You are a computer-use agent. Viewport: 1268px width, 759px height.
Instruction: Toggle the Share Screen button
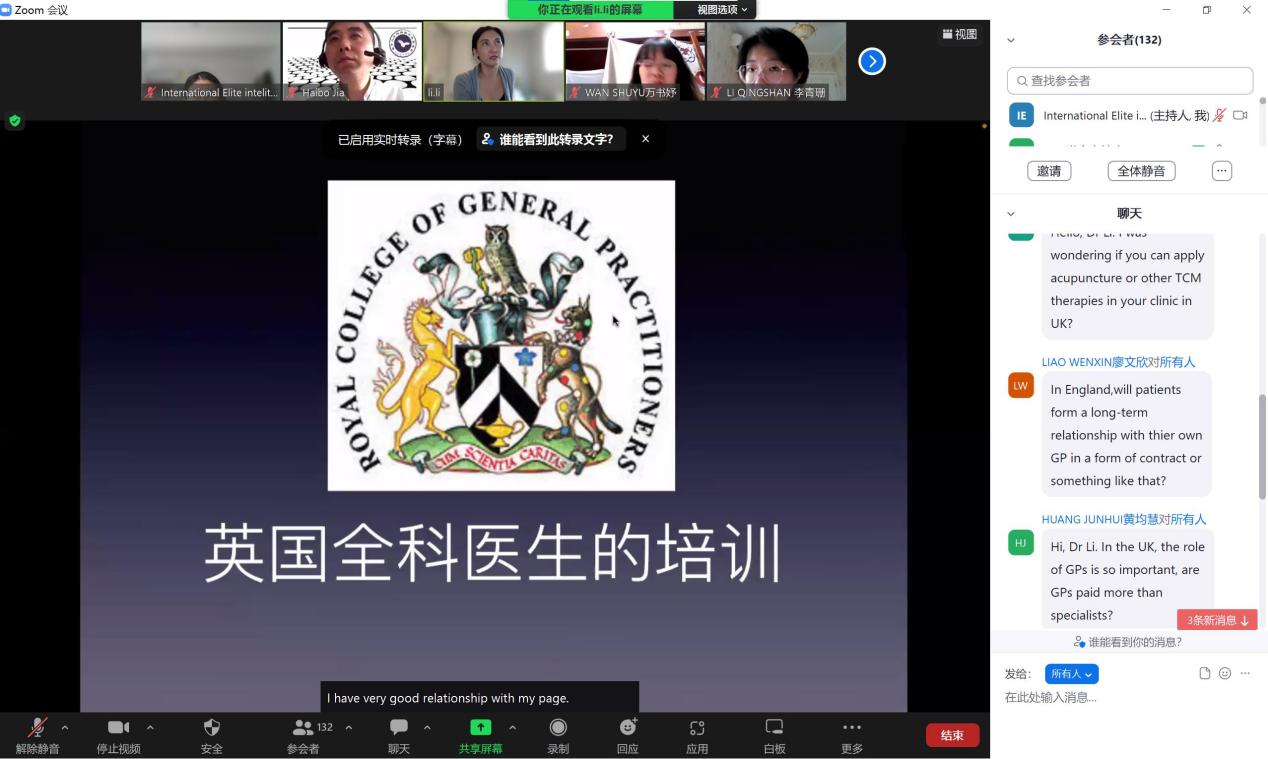pos(481,728)
